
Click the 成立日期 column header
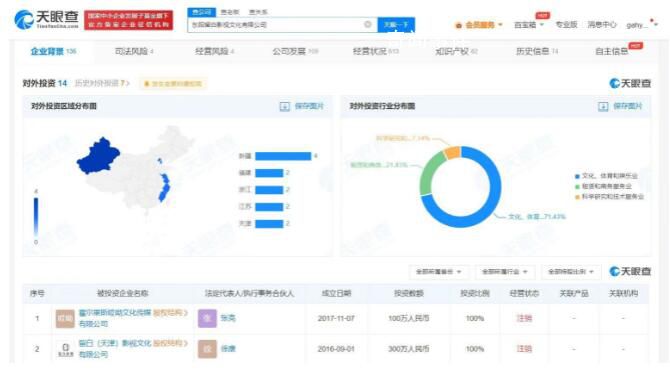tap(336, 293)
